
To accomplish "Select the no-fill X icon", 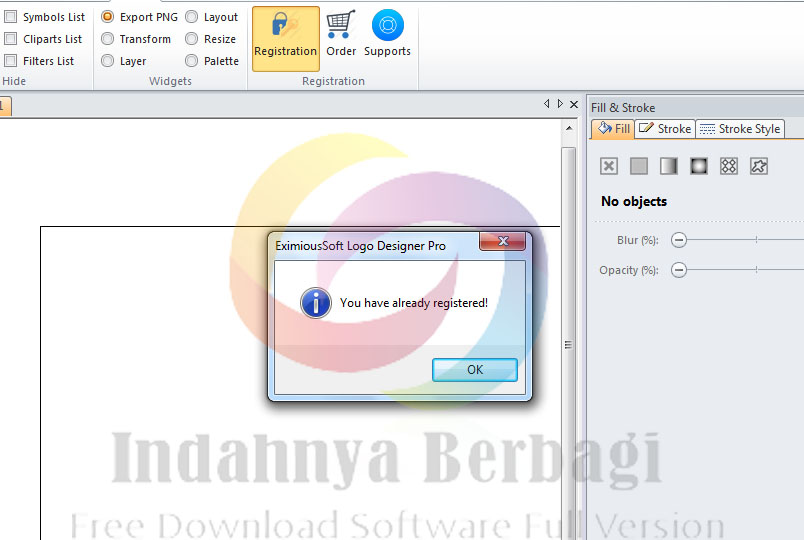I will [x=609, y=166].
